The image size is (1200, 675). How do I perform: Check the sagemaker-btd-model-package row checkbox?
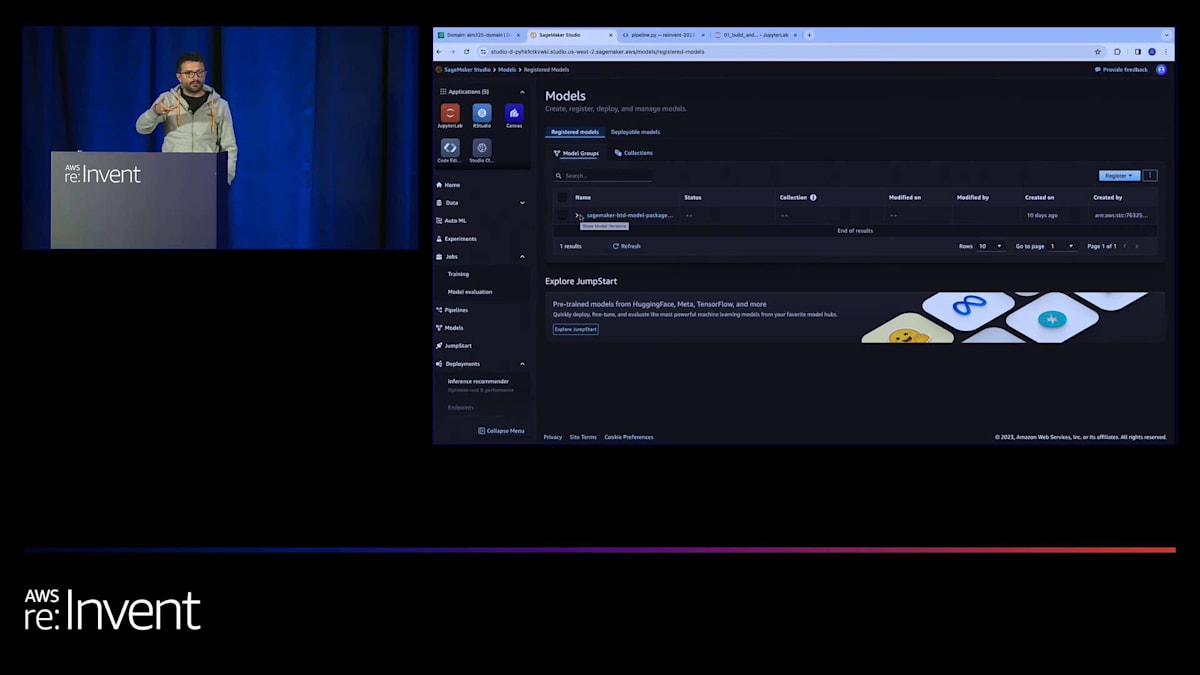562,215
